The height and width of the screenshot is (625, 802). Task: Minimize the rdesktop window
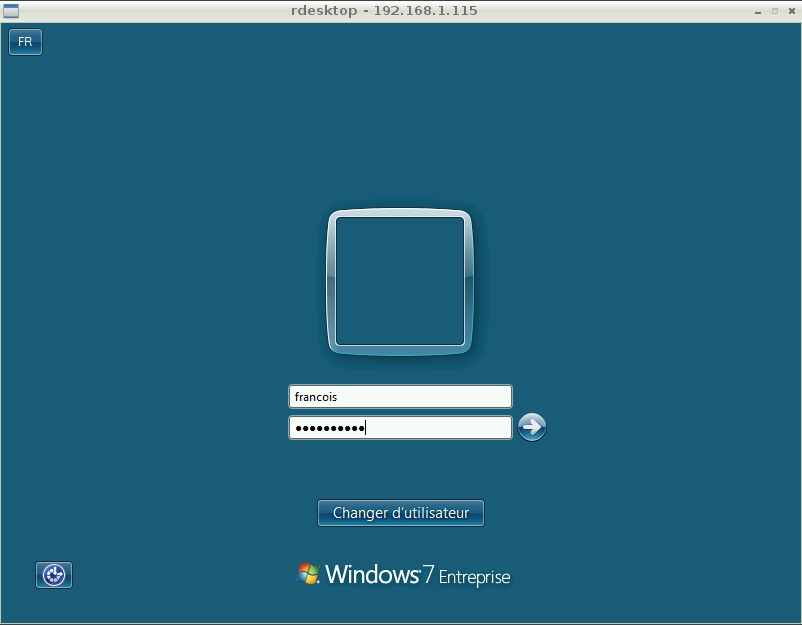[758, 11]
